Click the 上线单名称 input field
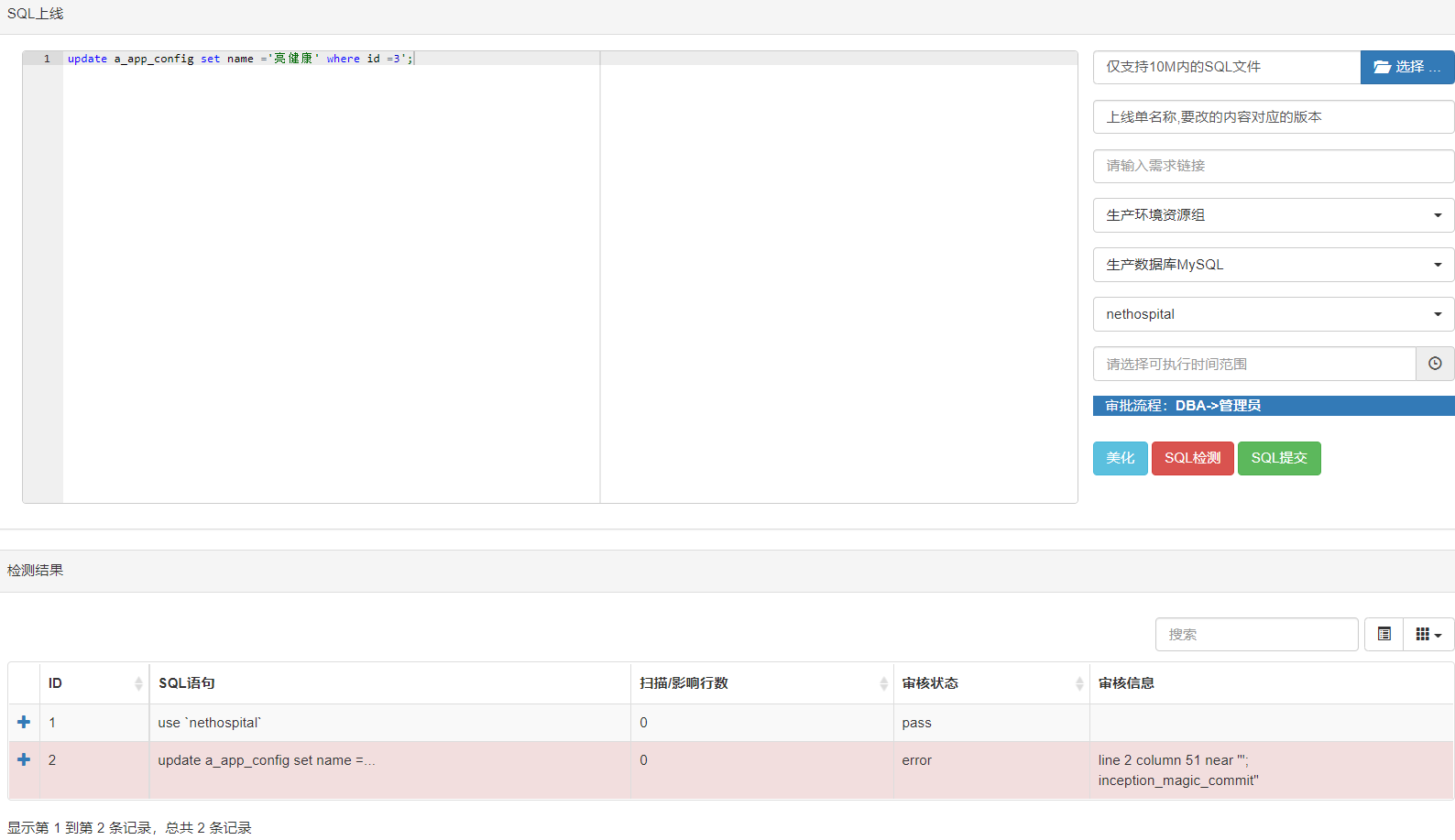Viewport: 1455px width, 840px height. click(1273, 117)
